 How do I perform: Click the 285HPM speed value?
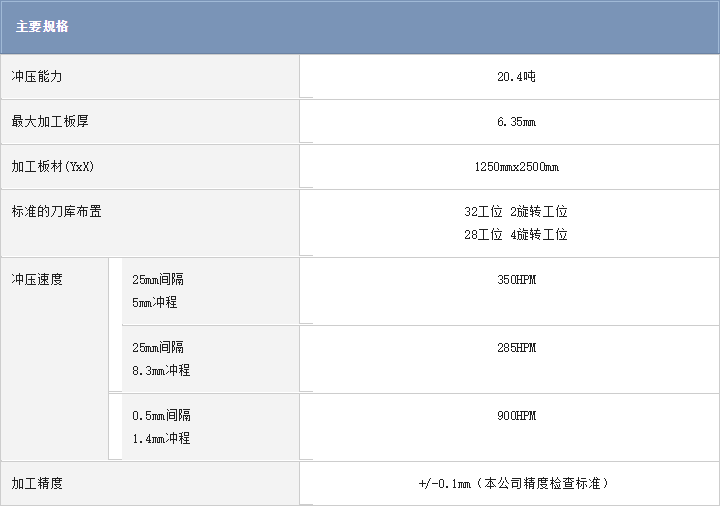point(516,348)
